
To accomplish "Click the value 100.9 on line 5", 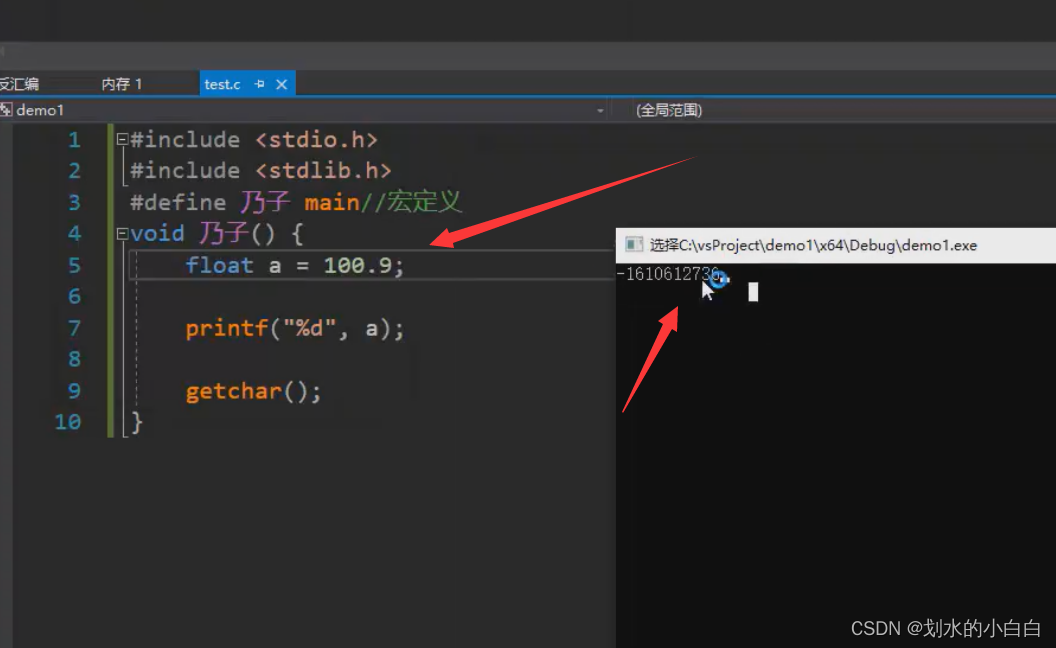I will pos(358,265).
